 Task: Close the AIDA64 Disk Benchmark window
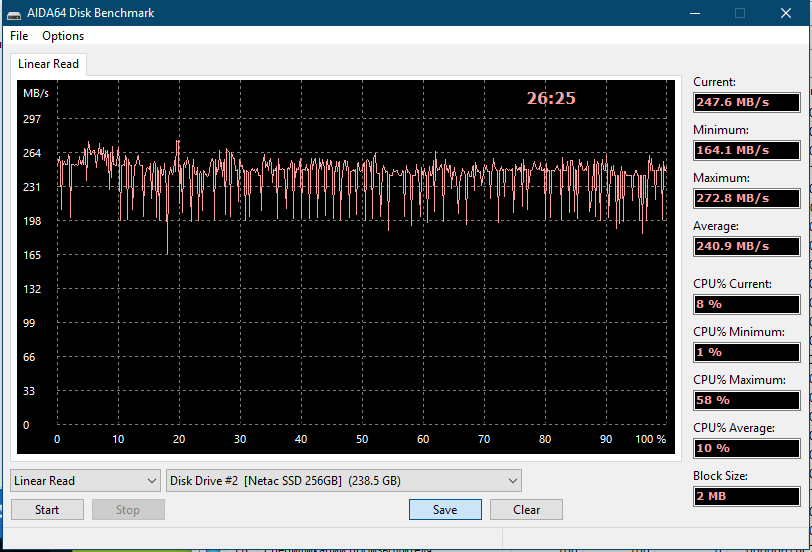786,13
